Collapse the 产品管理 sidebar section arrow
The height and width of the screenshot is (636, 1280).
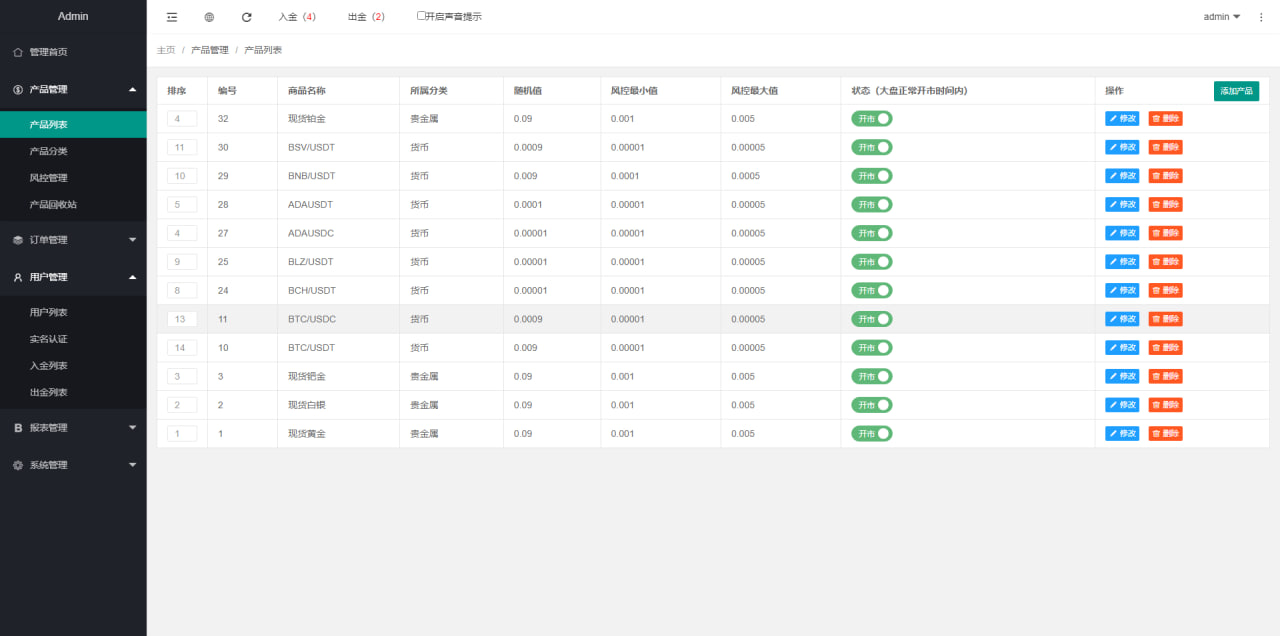tap(133, 89)
